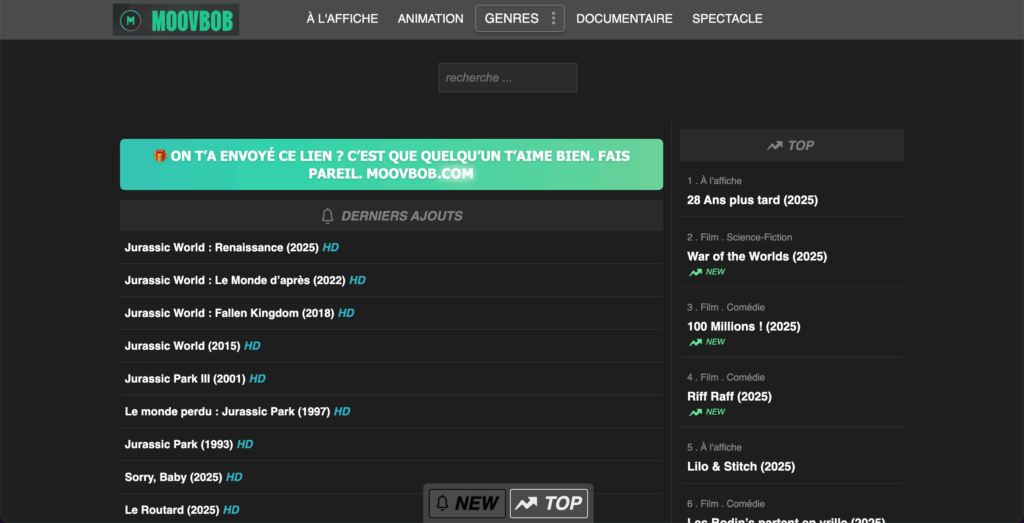The height and width of the screenshot is (523, 1024).
Task: Click the bell icon beside DERNIERS AJOUTS
Action: coord(327,216)
